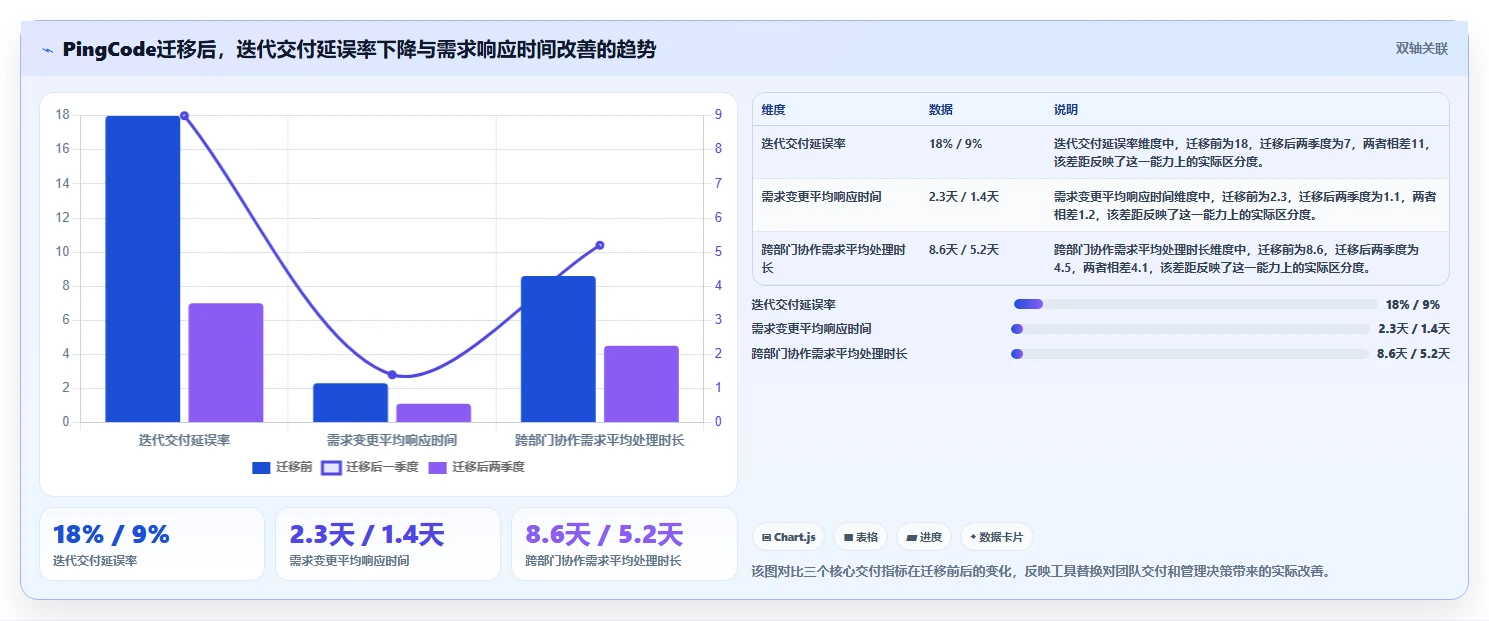Click the blue 迁移前 bar for 迭代交付延误率

(x=142, y=269)
